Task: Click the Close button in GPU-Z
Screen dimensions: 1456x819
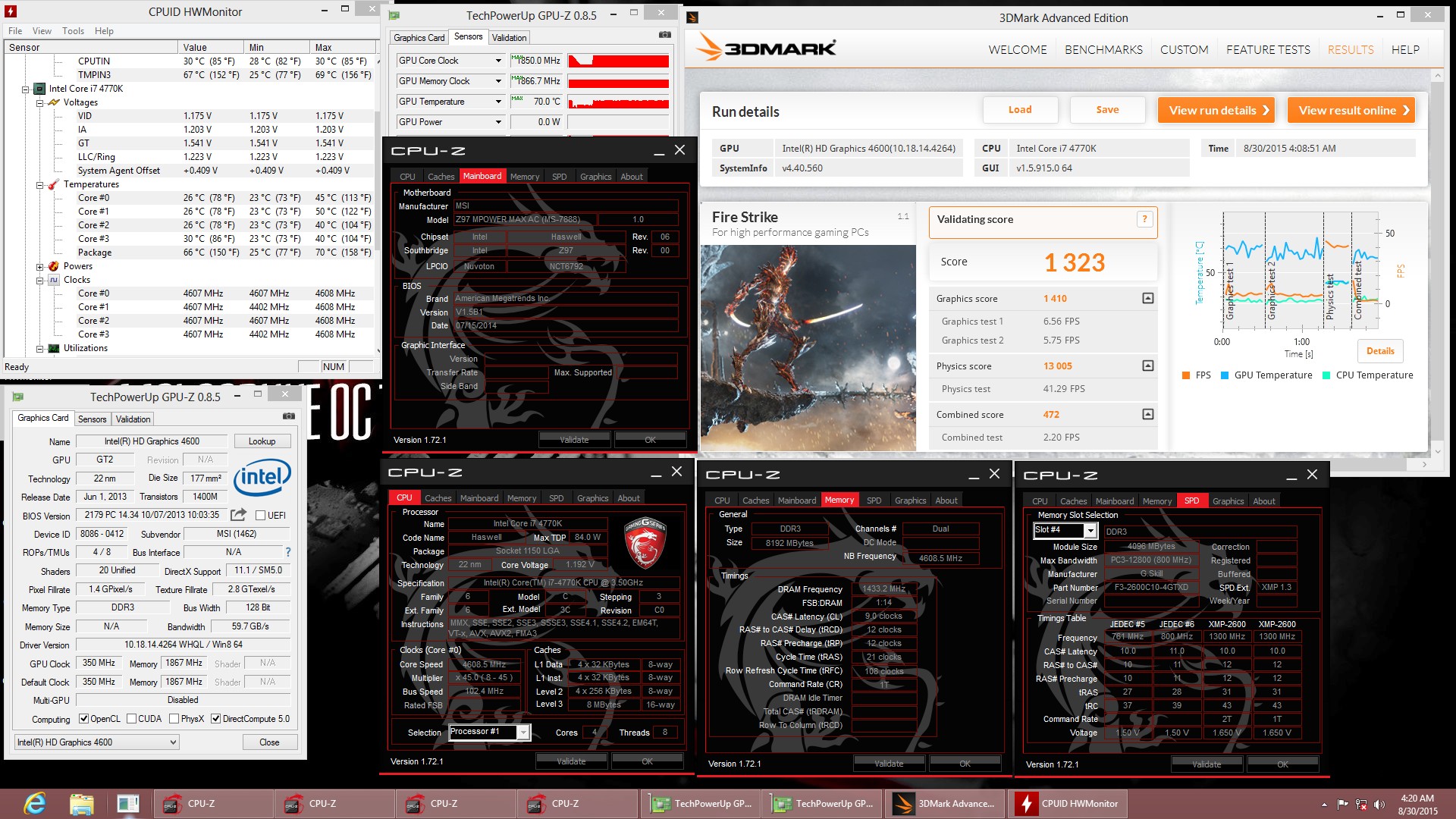Action: pos(269,742)
